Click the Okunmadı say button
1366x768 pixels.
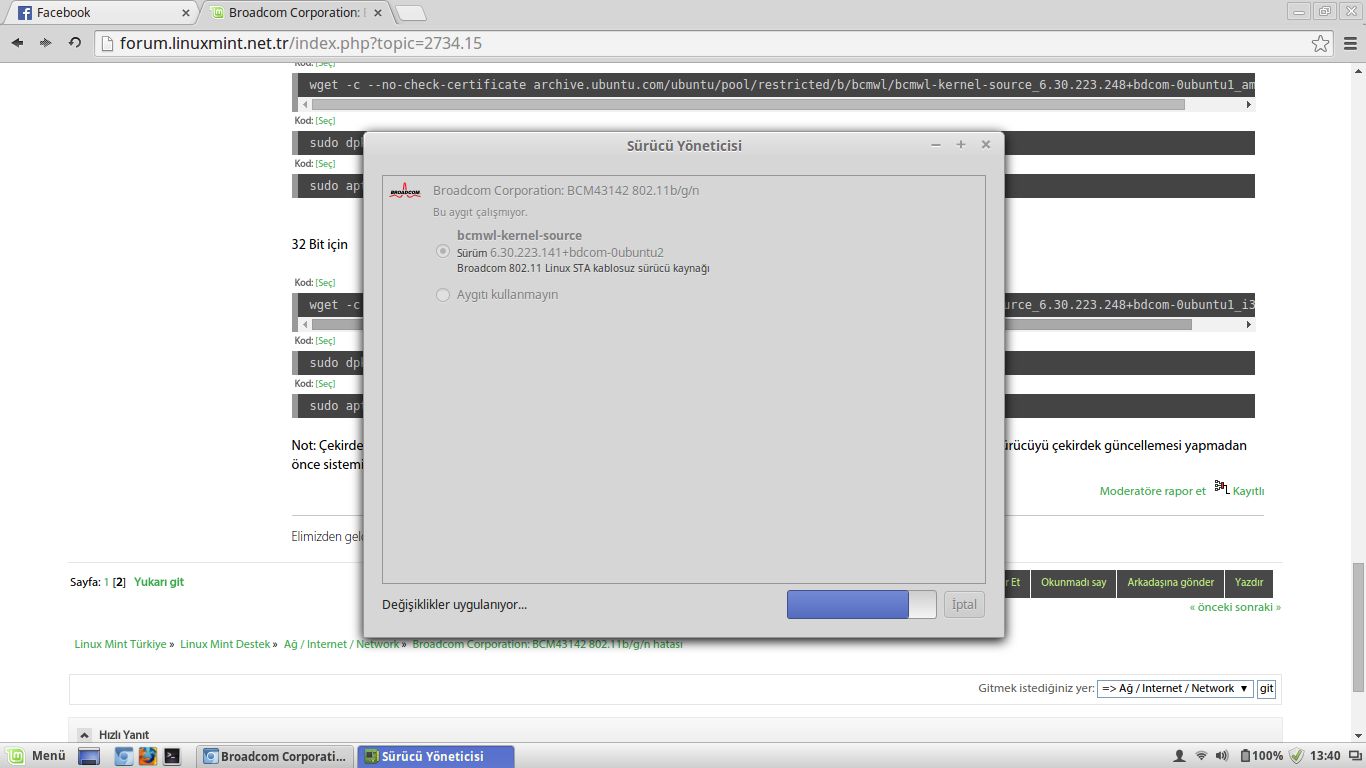(x=1074, y=583)
